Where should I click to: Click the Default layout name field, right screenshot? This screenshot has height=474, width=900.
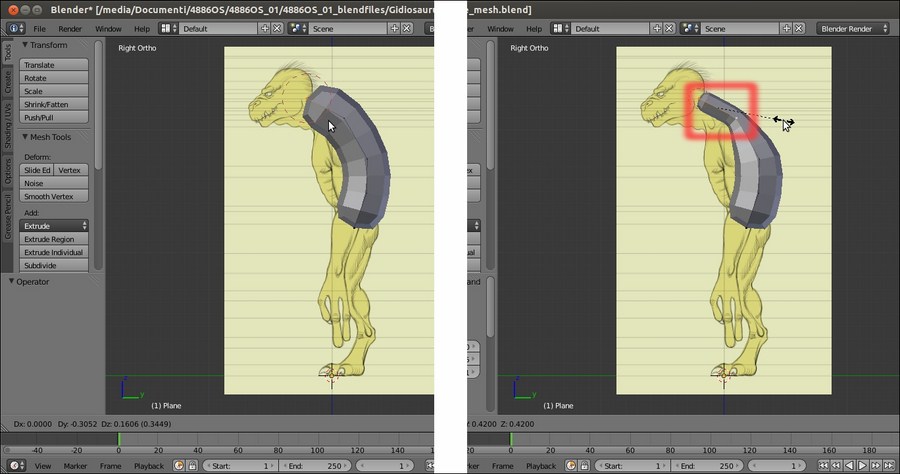click(610, 28)
